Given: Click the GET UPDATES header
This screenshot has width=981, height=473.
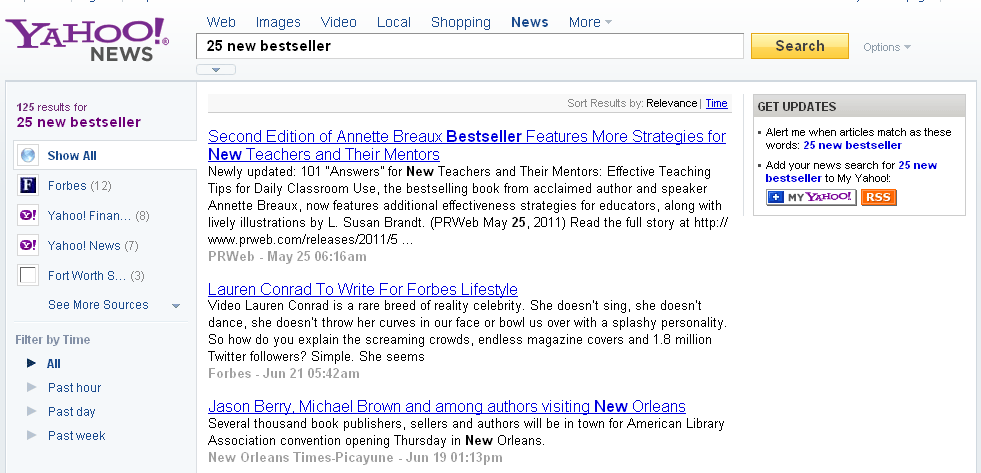Looking at the screenshot, I should 860,106.
